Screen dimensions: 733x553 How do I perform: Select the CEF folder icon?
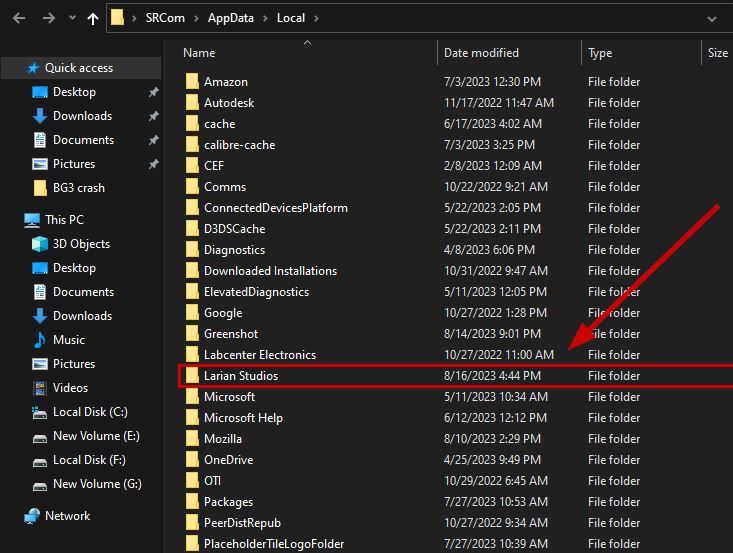tap(192, 165)
